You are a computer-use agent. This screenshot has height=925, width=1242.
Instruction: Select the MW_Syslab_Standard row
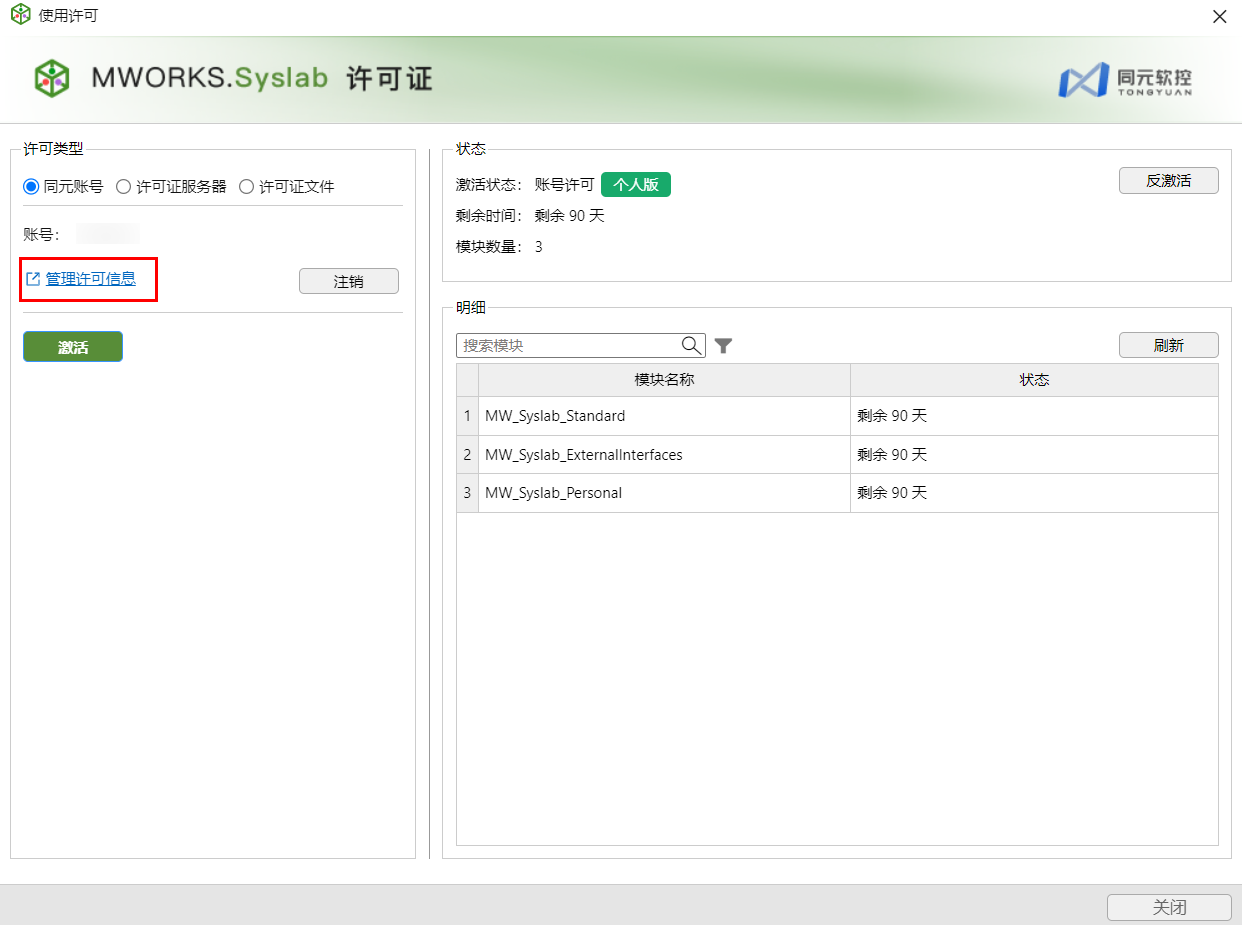tap(664, 416)
